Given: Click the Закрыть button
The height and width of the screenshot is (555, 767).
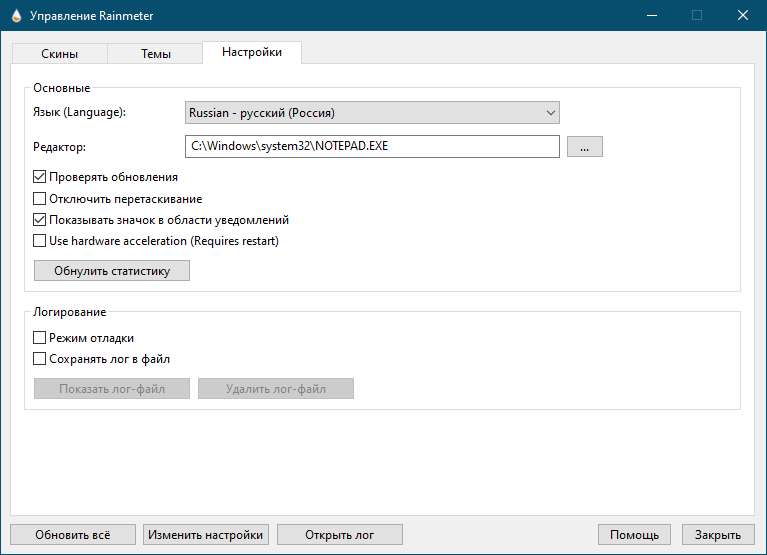Looking at the screenshot, I should coord(718,534).
